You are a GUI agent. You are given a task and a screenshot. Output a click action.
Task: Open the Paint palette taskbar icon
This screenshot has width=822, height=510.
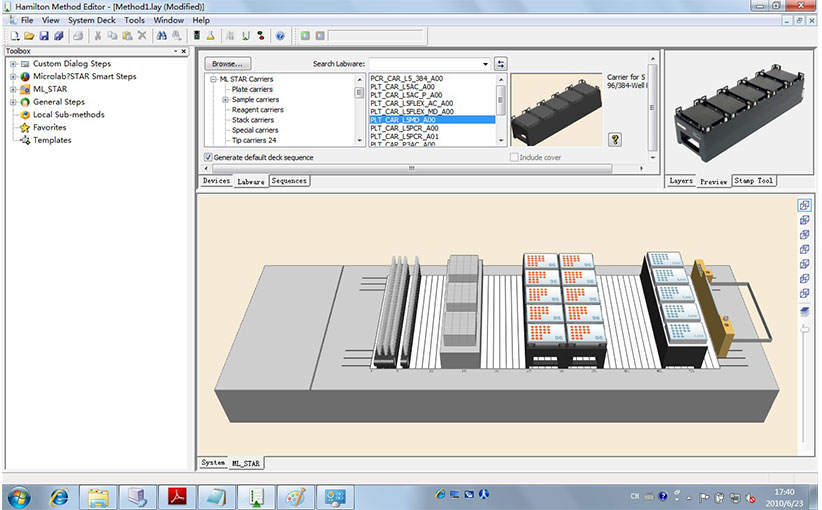point(295,497)
